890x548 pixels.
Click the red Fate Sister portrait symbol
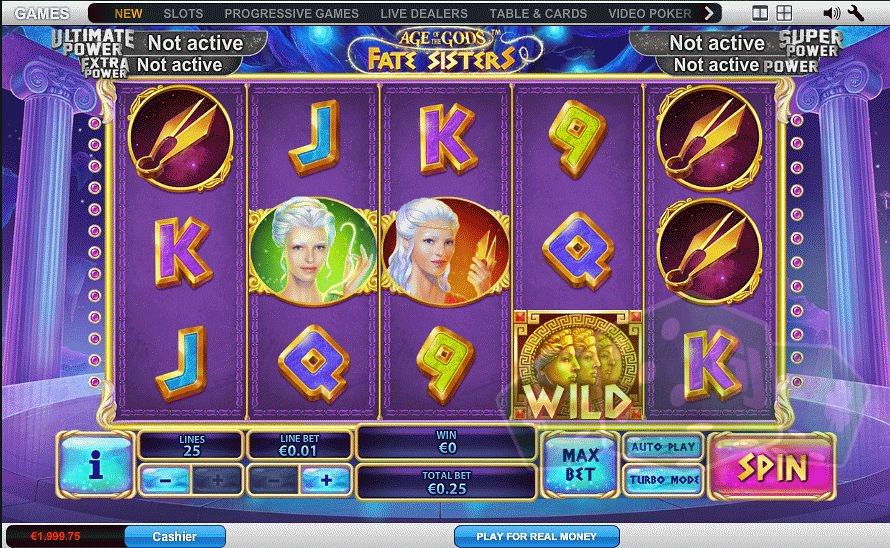446,252
